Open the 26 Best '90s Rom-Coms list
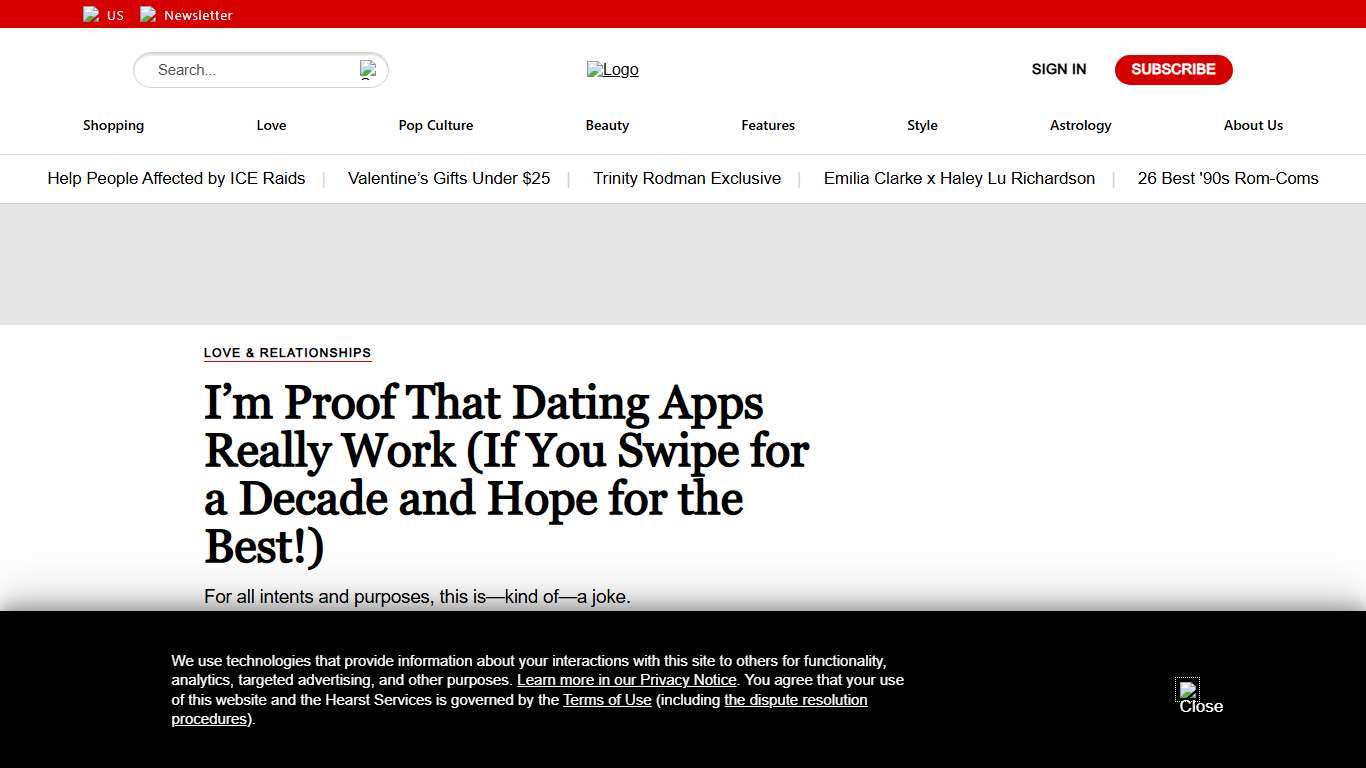The image size is (1366, 768). point(1228,178)
